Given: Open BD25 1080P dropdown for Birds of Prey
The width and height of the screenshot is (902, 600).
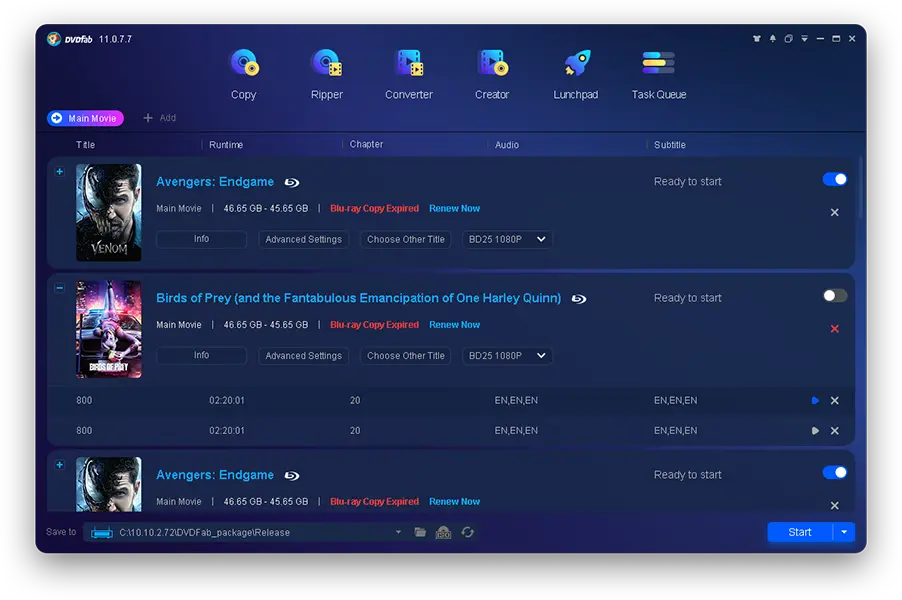Looking at the screenshot, I should 507,356.
